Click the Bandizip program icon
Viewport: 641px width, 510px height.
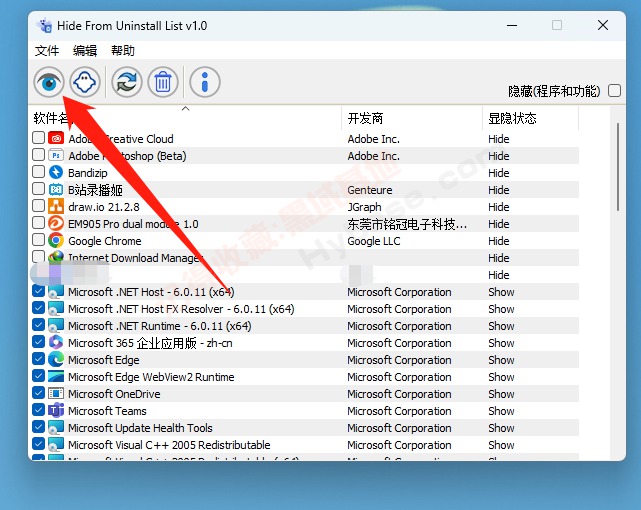56,172
